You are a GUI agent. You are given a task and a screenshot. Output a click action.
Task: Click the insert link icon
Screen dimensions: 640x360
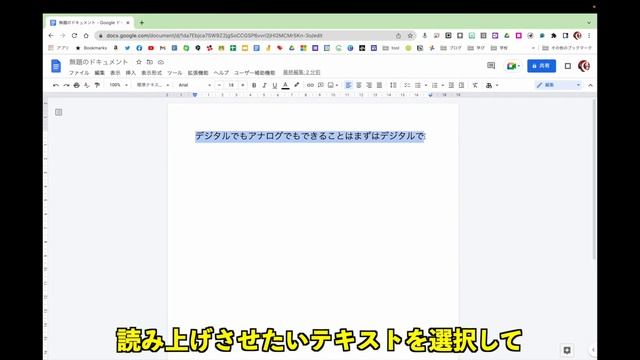pos(310,85)
